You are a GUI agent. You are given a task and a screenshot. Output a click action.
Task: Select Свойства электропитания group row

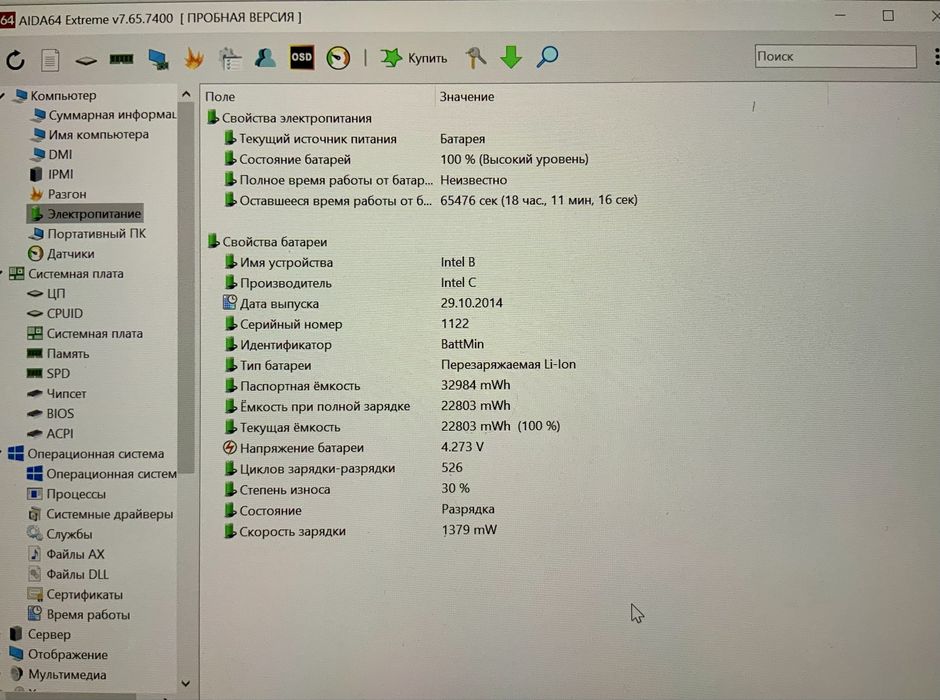(290, 118)
